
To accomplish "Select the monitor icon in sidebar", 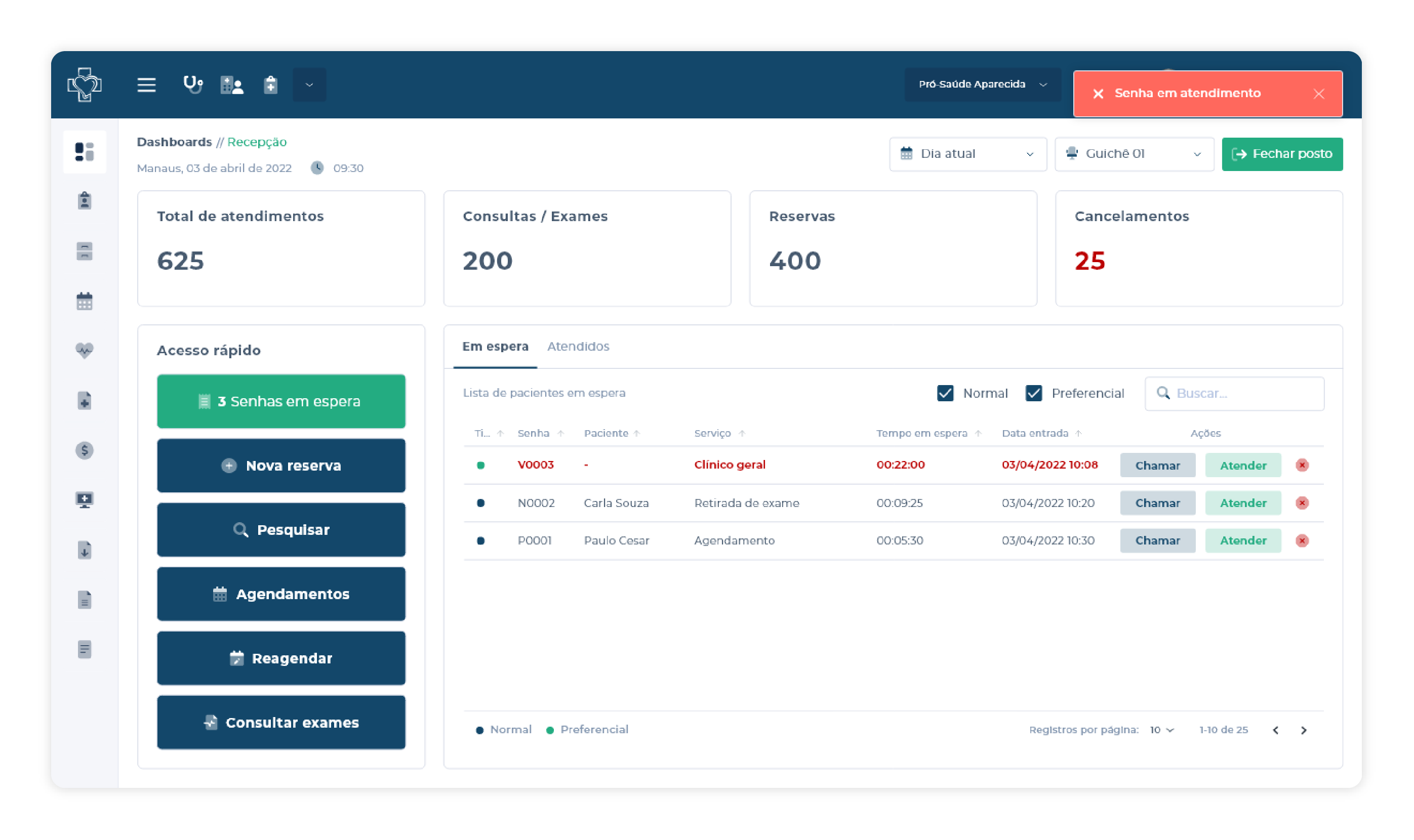I will pos(85,500).
